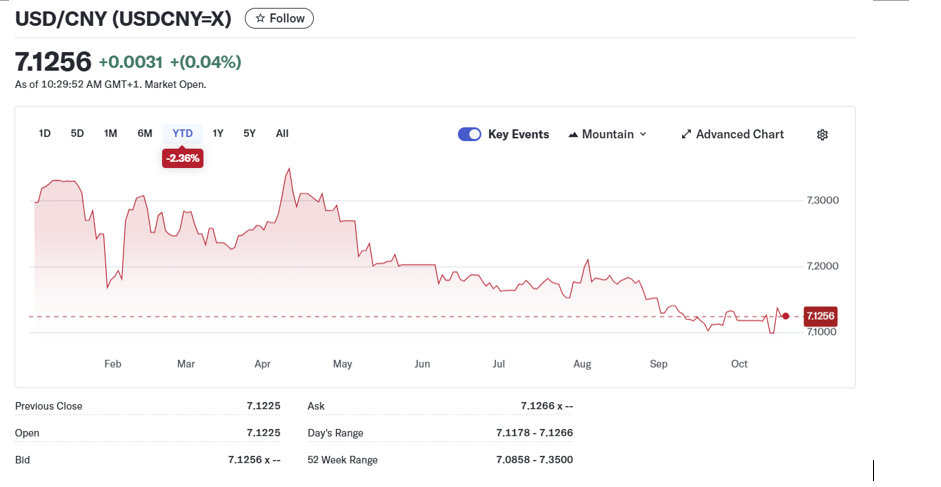Open the Advanced Chart link
Image resolution: width=941 pixels, height=487 pixels.
739,135
